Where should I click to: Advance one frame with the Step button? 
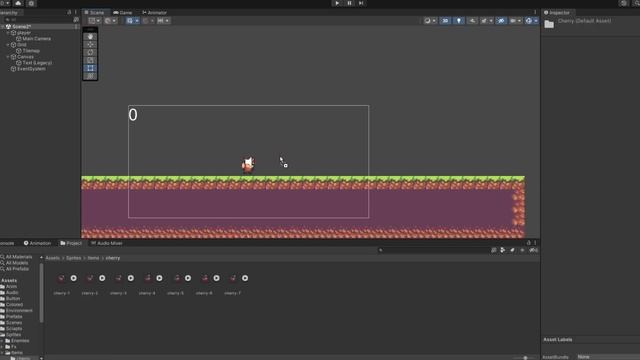pyautogui.click(x=361, y=3)
